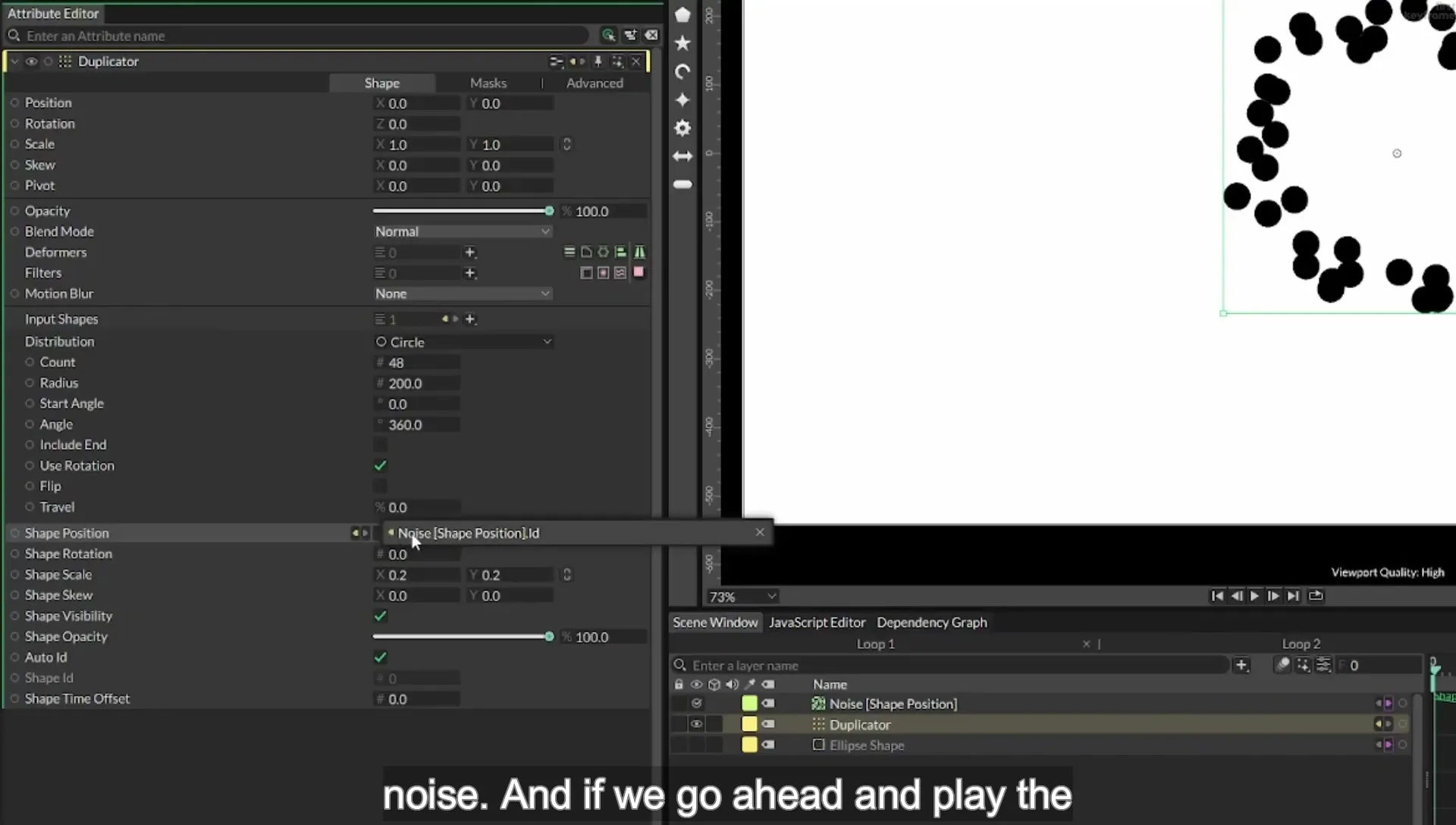This screenshot has height=825, width=1456.
Task: Click the first filter preset square icon
Action: click(585, 273)
